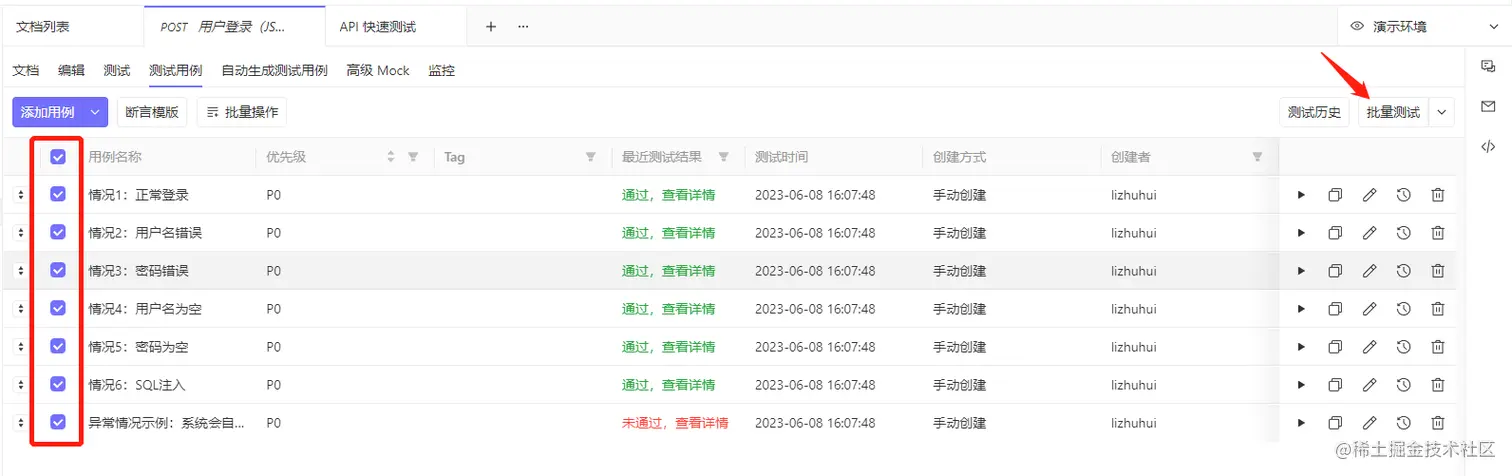
Task: Copy the 情况2：用户名错误 test case
Action: pyautogui.click(x=1335, y=233)
